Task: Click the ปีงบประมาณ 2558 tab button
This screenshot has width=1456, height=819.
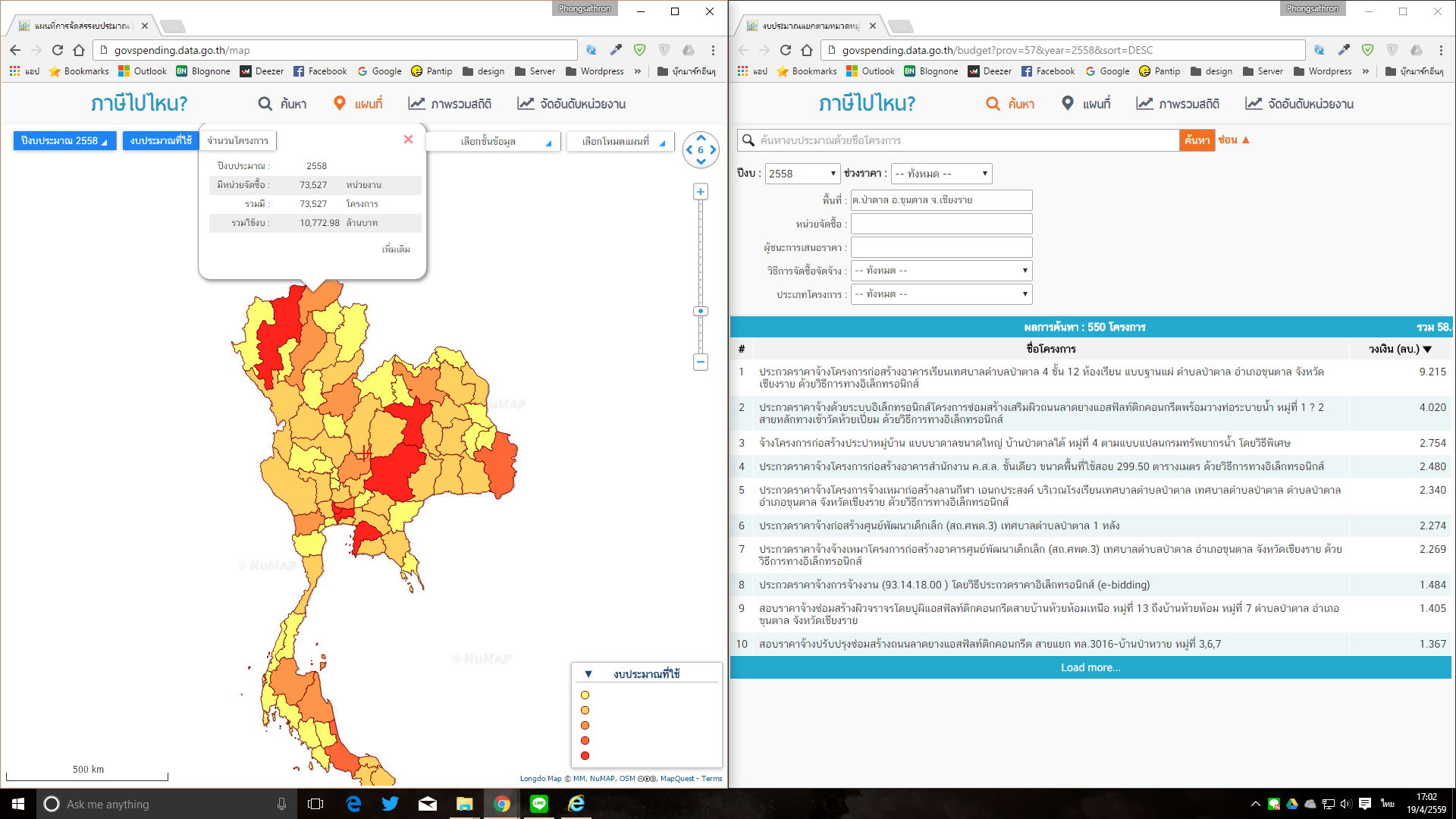Action: (x=63, y=140)
